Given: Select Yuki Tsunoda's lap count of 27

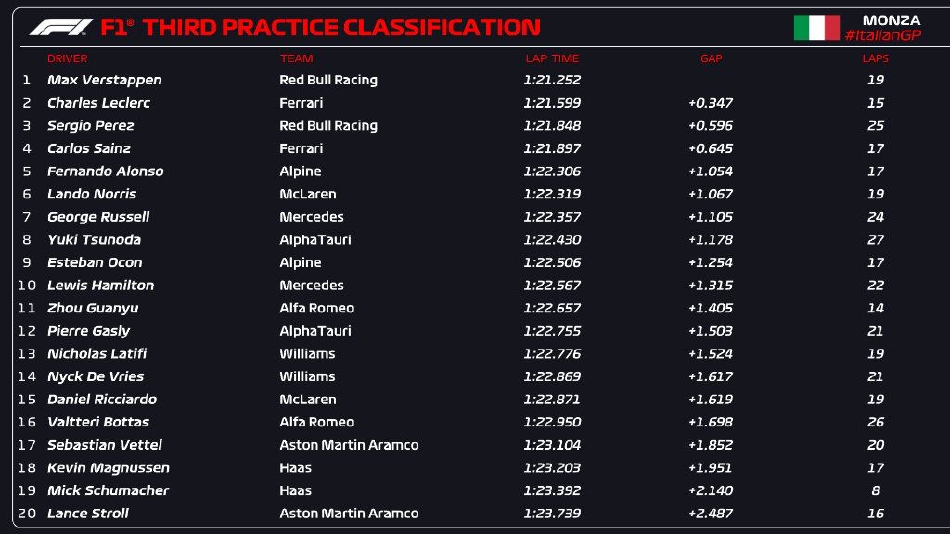Looking at the screenshot, I should [876, 240].
